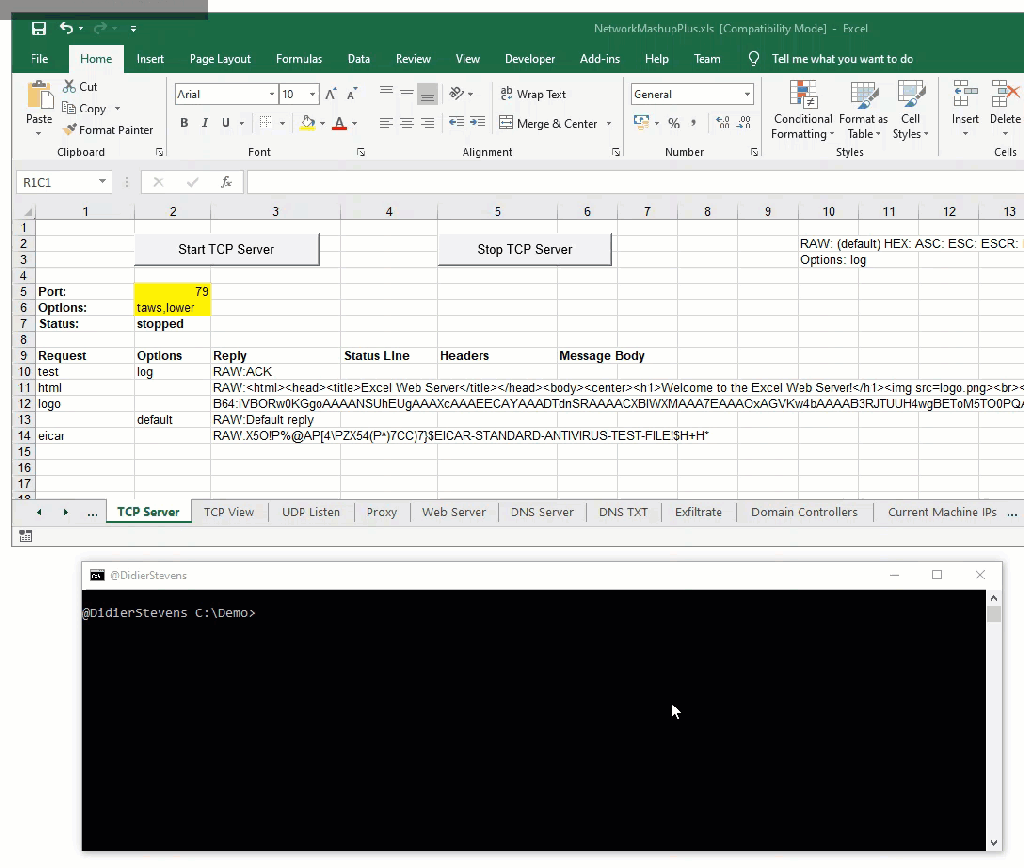Open the Formulas ribbon tab
The image size is (1024, 868).
(299, 59)
